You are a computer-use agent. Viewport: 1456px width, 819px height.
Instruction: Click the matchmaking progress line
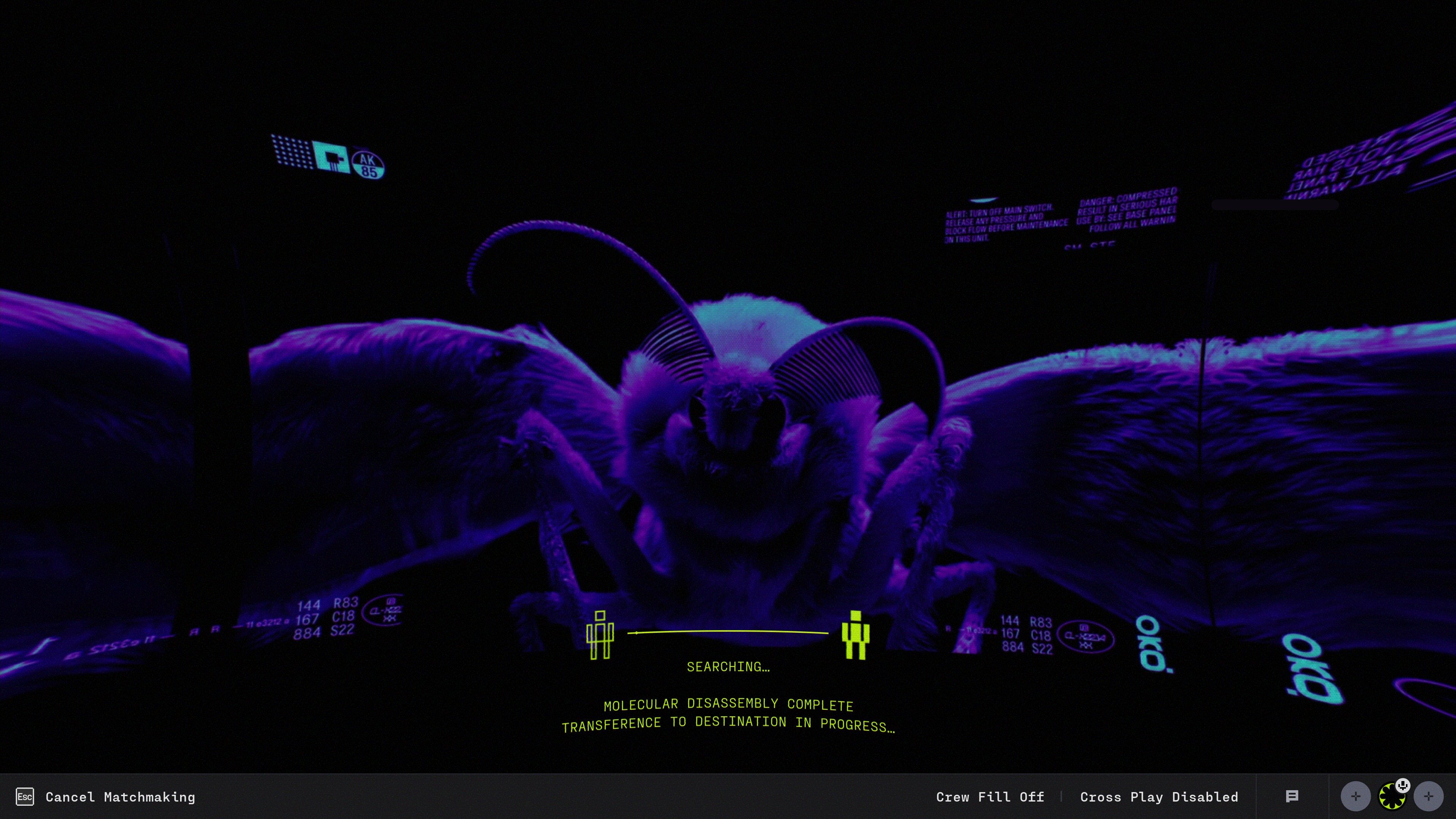pos(728,632)
